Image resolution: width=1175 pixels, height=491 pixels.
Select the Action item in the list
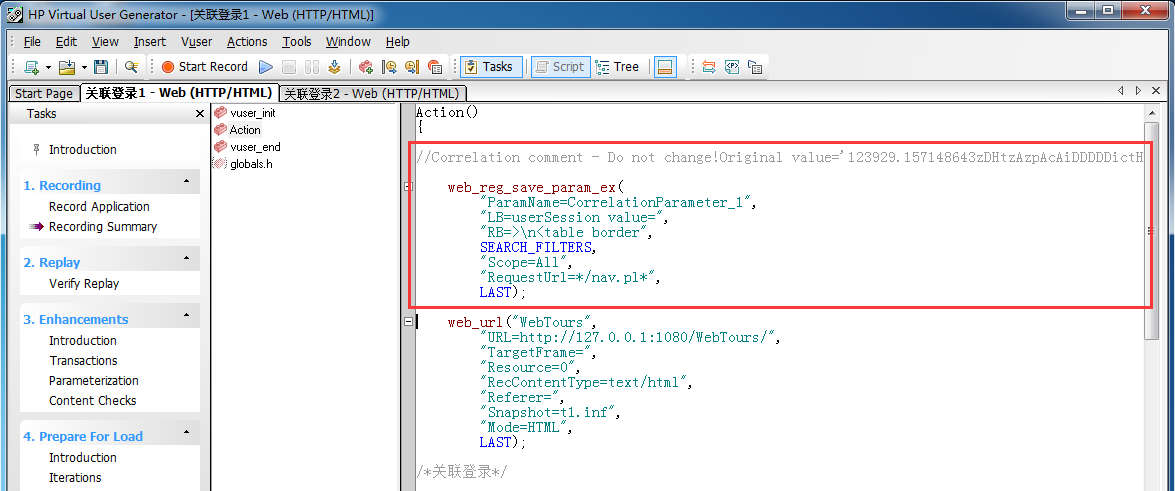point(244,130)
